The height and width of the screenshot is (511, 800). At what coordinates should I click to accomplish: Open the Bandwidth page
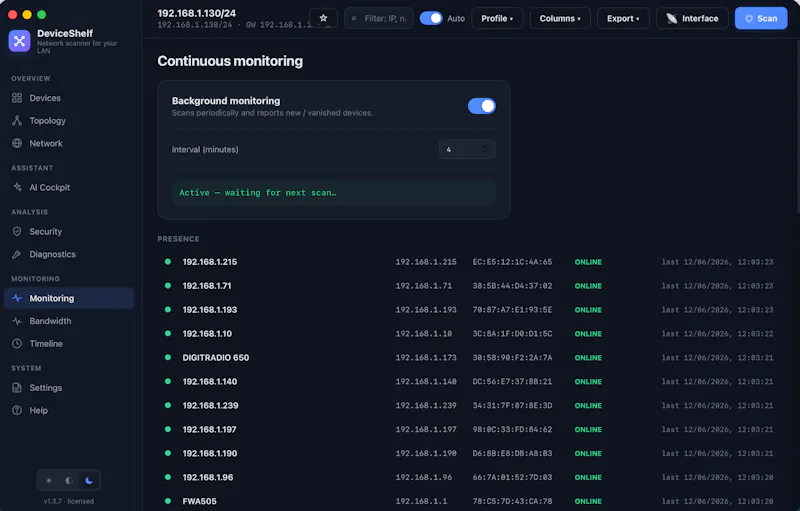click(69, 321)
